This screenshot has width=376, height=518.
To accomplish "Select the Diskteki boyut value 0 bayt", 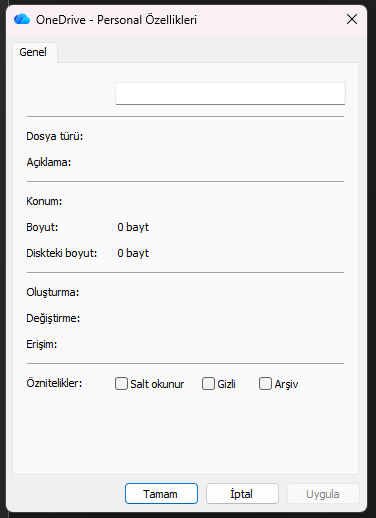I will pyautogui.click(x=133, y=253).
